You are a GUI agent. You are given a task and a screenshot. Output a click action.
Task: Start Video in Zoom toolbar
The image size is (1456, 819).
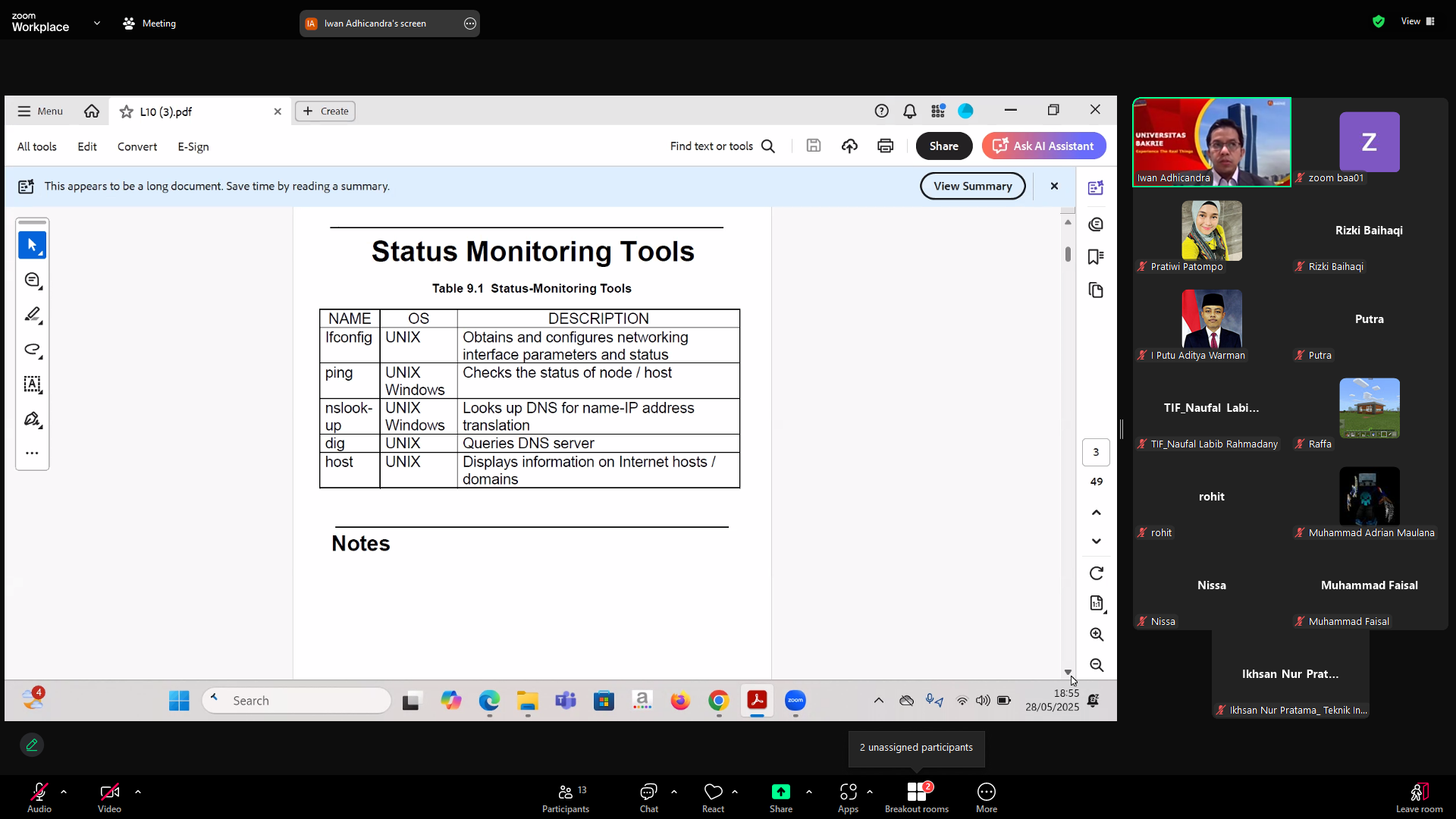click(109, 798)
